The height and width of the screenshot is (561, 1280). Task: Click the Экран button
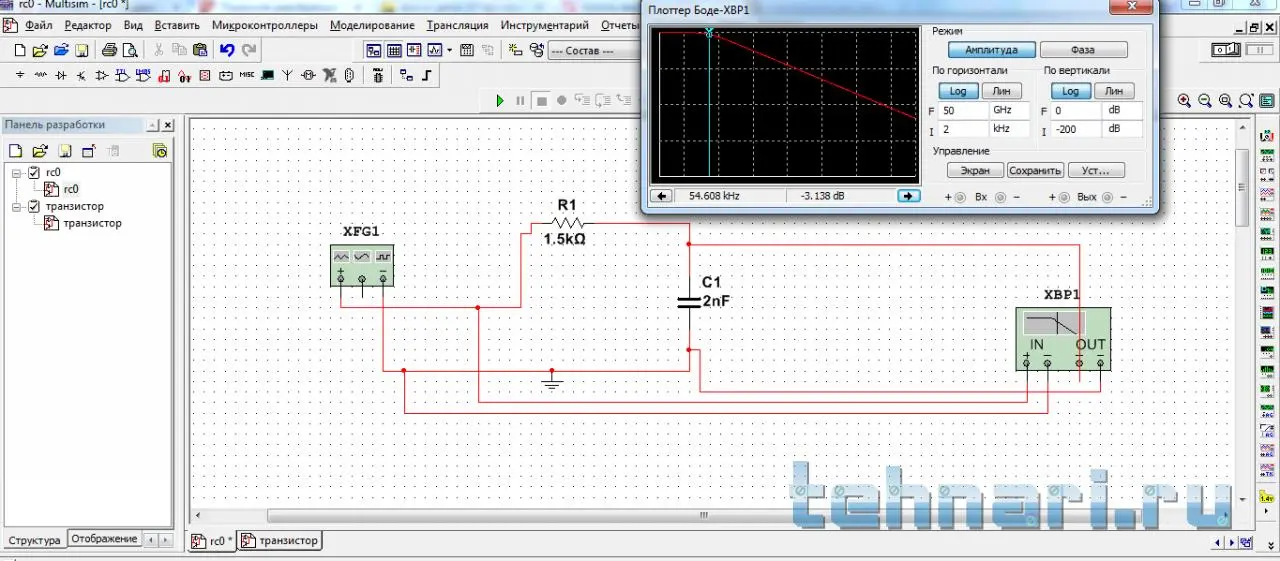[x=975, y=171]
